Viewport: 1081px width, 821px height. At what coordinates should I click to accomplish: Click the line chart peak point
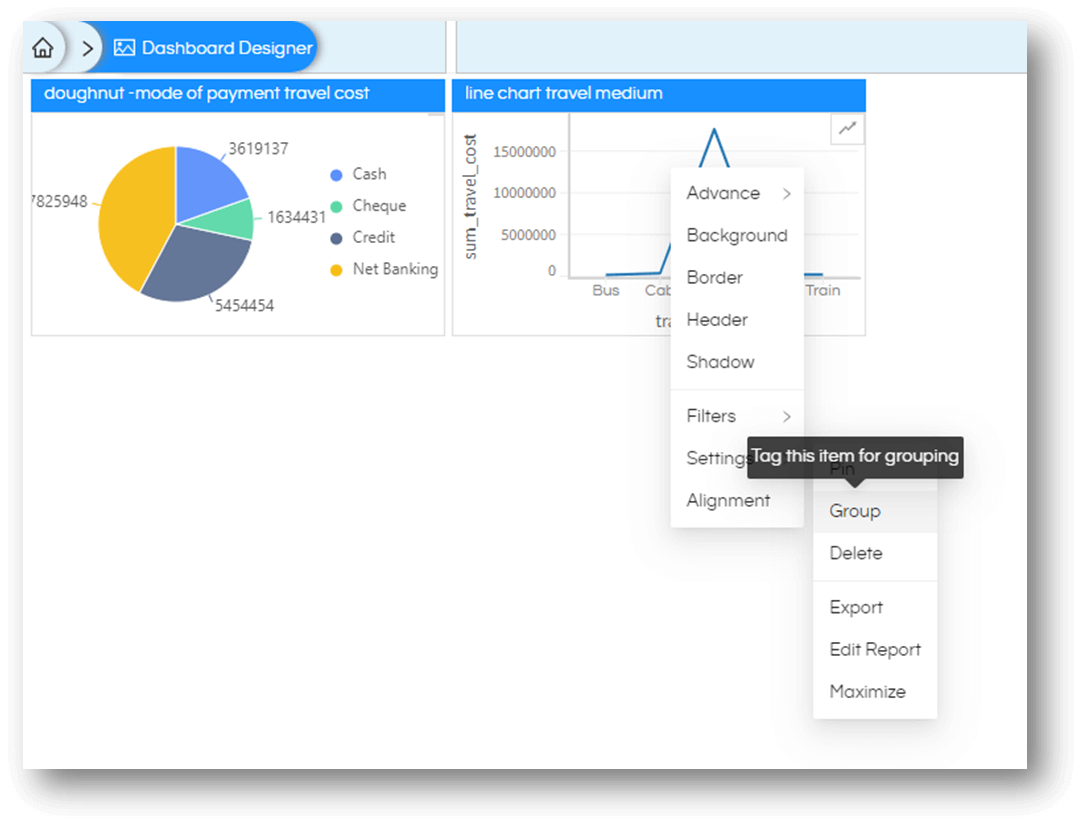pos(714,129)
